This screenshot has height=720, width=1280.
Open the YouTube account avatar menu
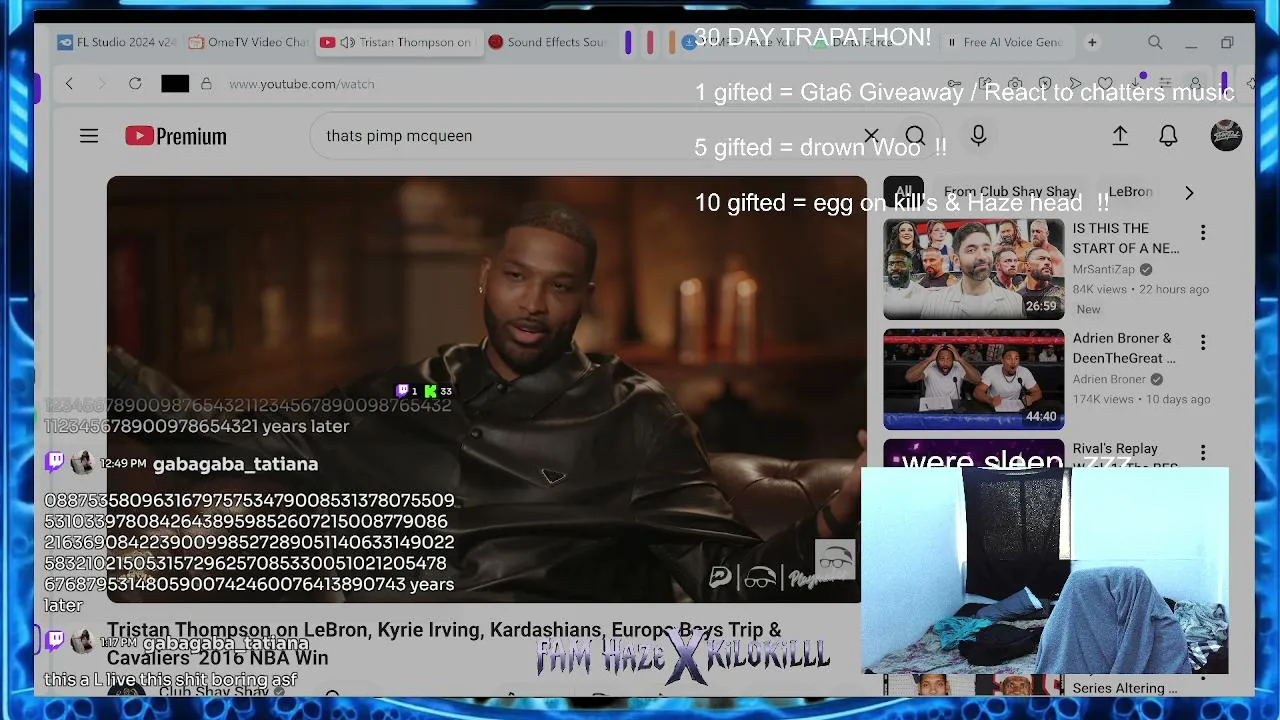[x=1226, y=136]
